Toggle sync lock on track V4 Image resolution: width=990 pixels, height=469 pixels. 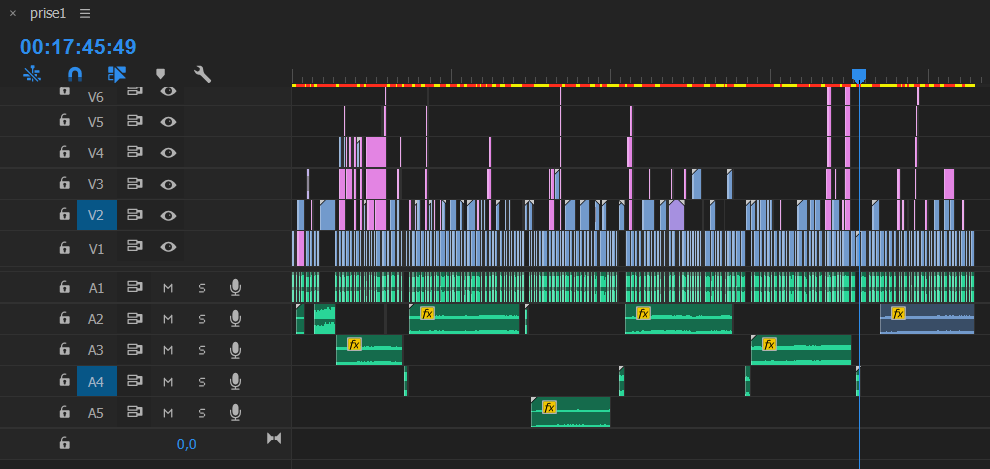[134, 151]
